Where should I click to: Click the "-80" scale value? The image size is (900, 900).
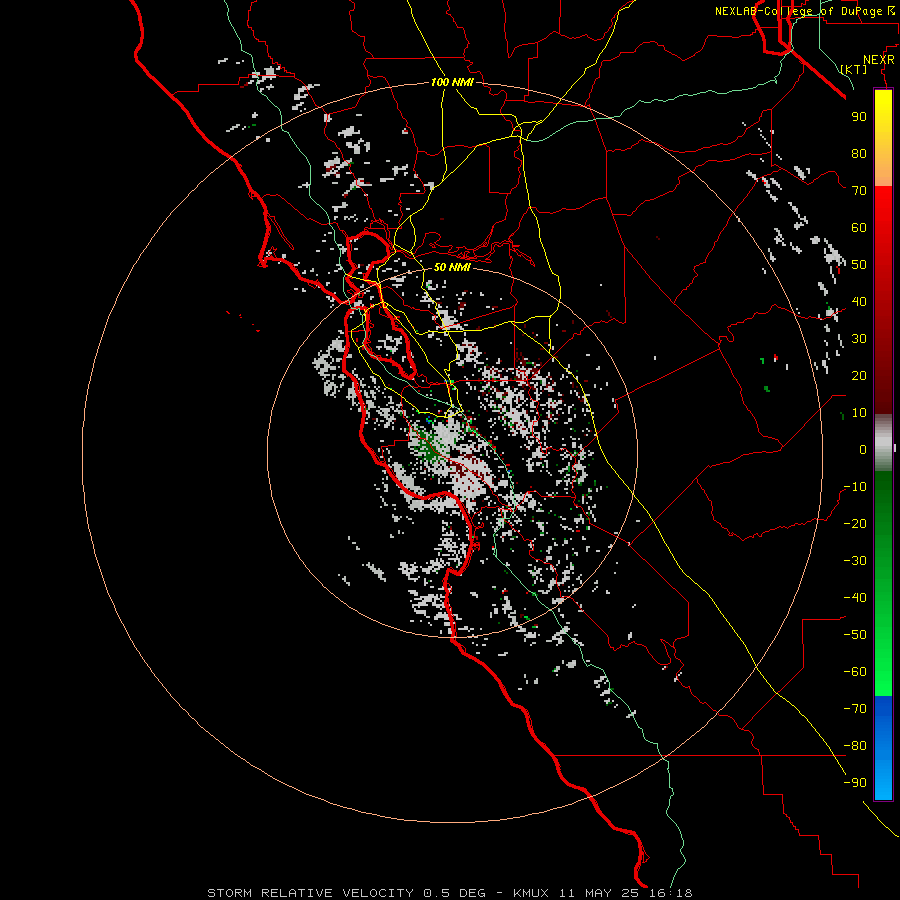[855, 746]
